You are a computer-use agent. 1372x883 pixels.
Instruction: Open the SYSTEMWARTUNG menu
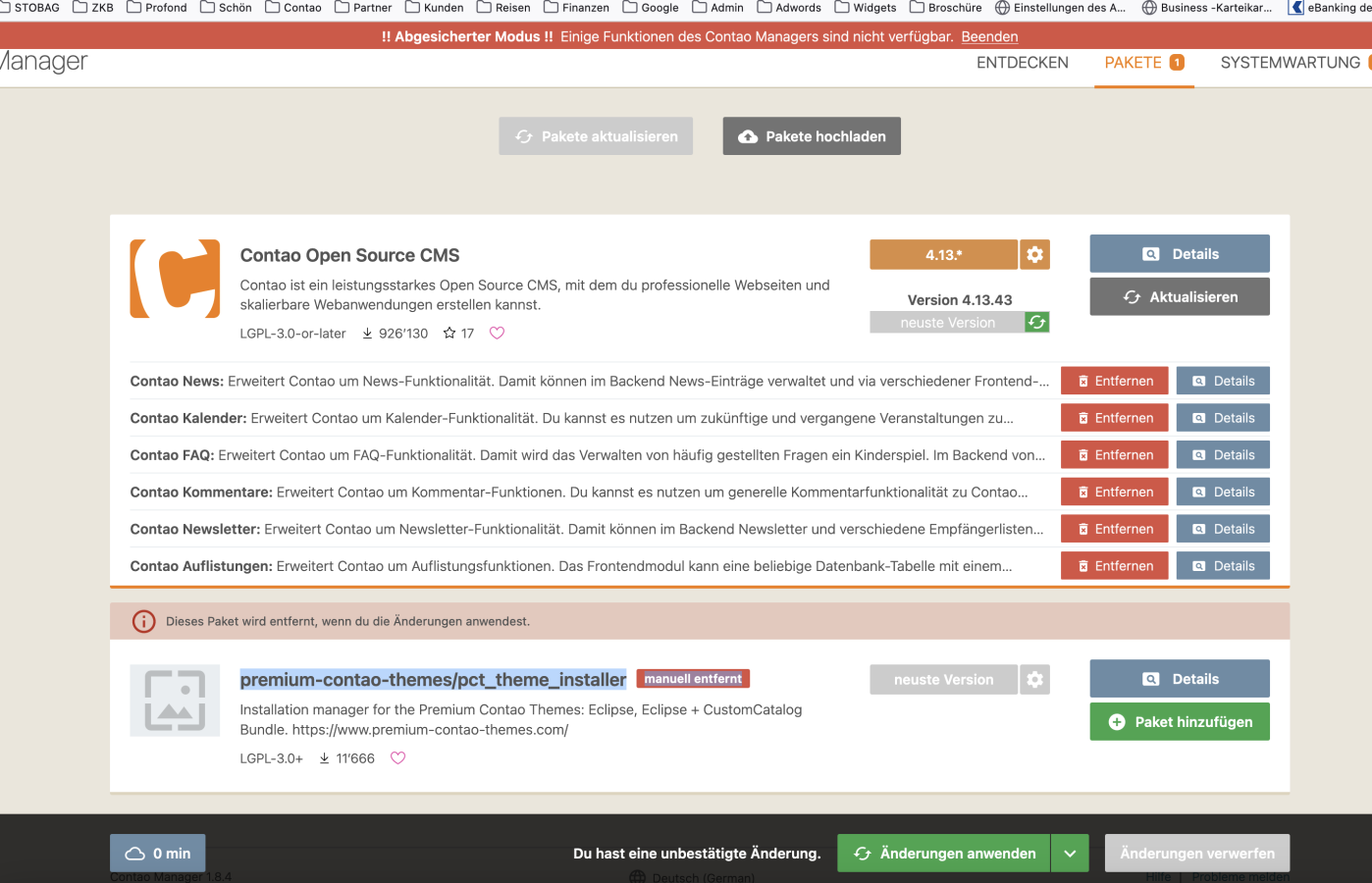[1290, 63]
